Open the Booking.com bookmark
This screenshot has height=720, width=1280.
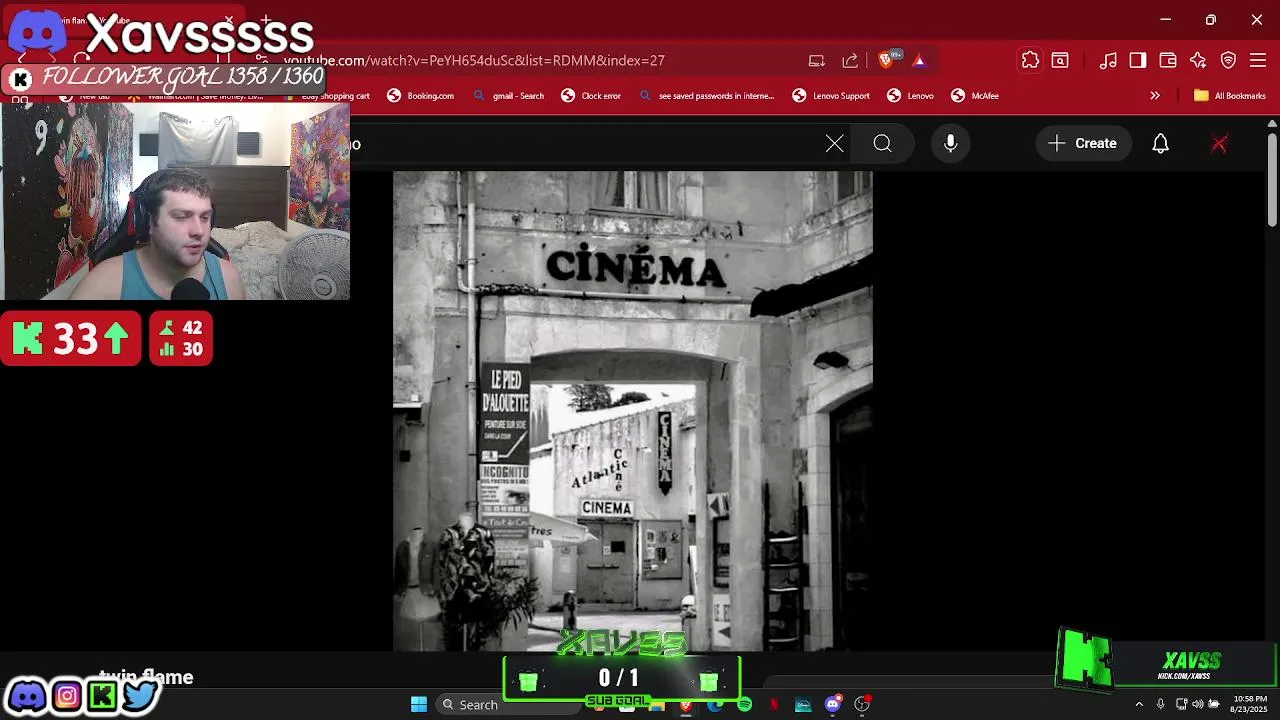(421, 96)
